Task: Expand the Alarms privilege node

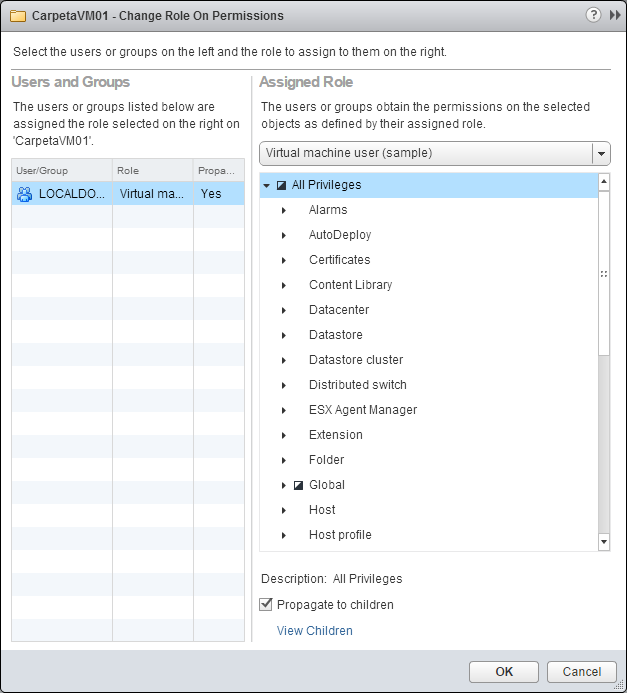Action: (x=284, y=210)
